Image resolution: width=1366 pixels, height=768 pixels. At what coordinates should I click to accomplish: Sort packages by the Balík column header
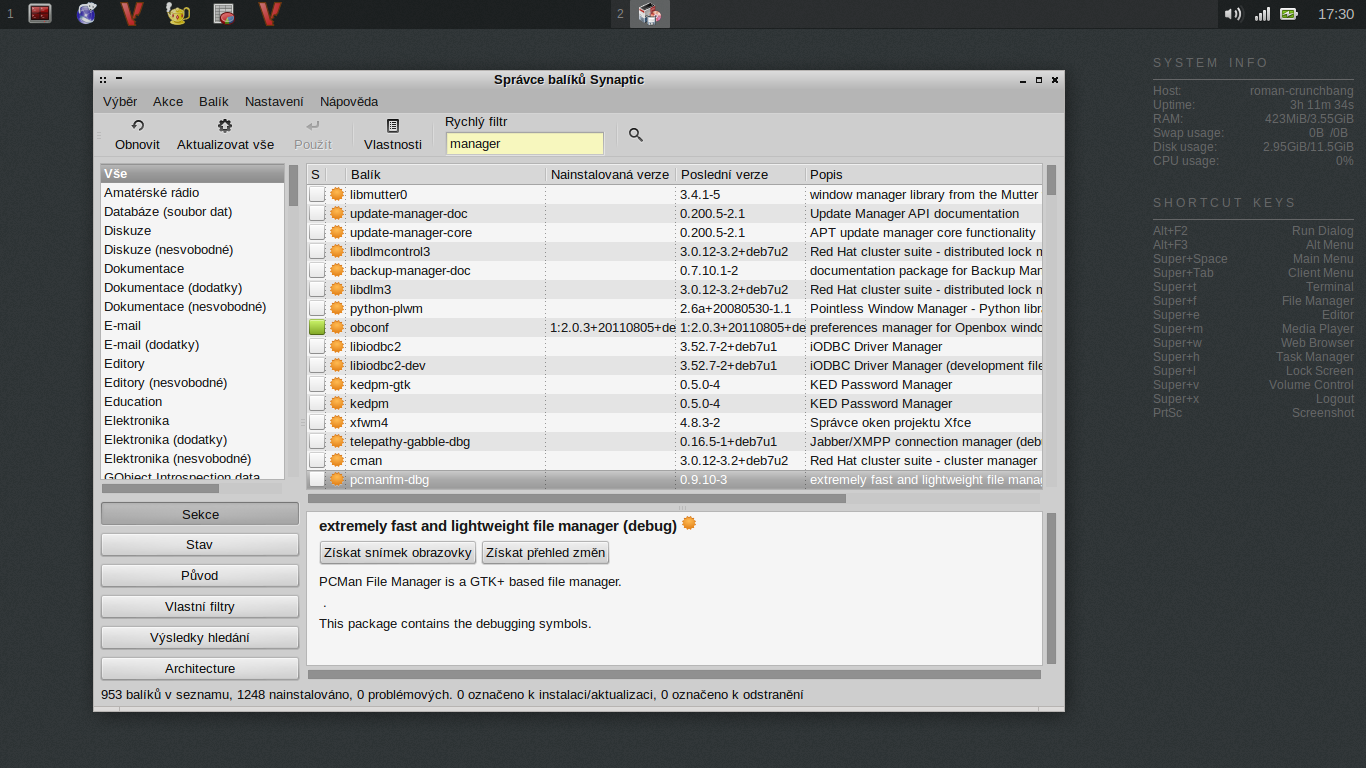tap(446, 174)
